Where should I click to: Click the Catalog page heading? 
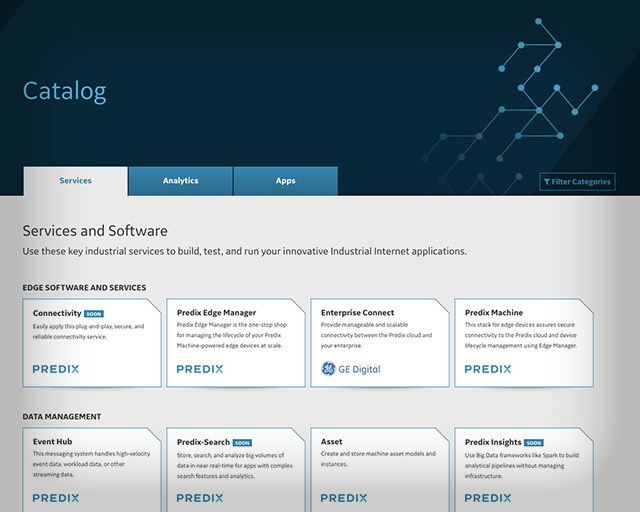[x=64, y=91]
